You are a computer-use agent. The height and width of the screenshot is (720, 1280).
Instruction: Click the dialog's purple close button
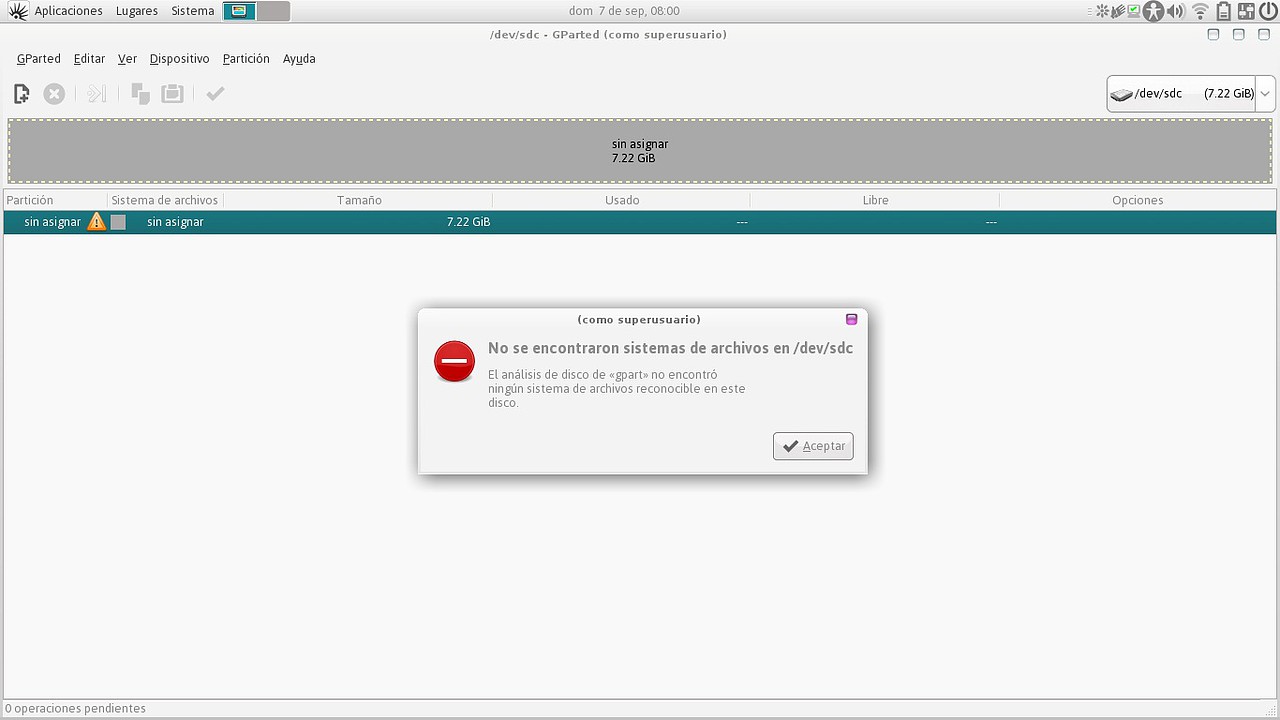(852, 319)
